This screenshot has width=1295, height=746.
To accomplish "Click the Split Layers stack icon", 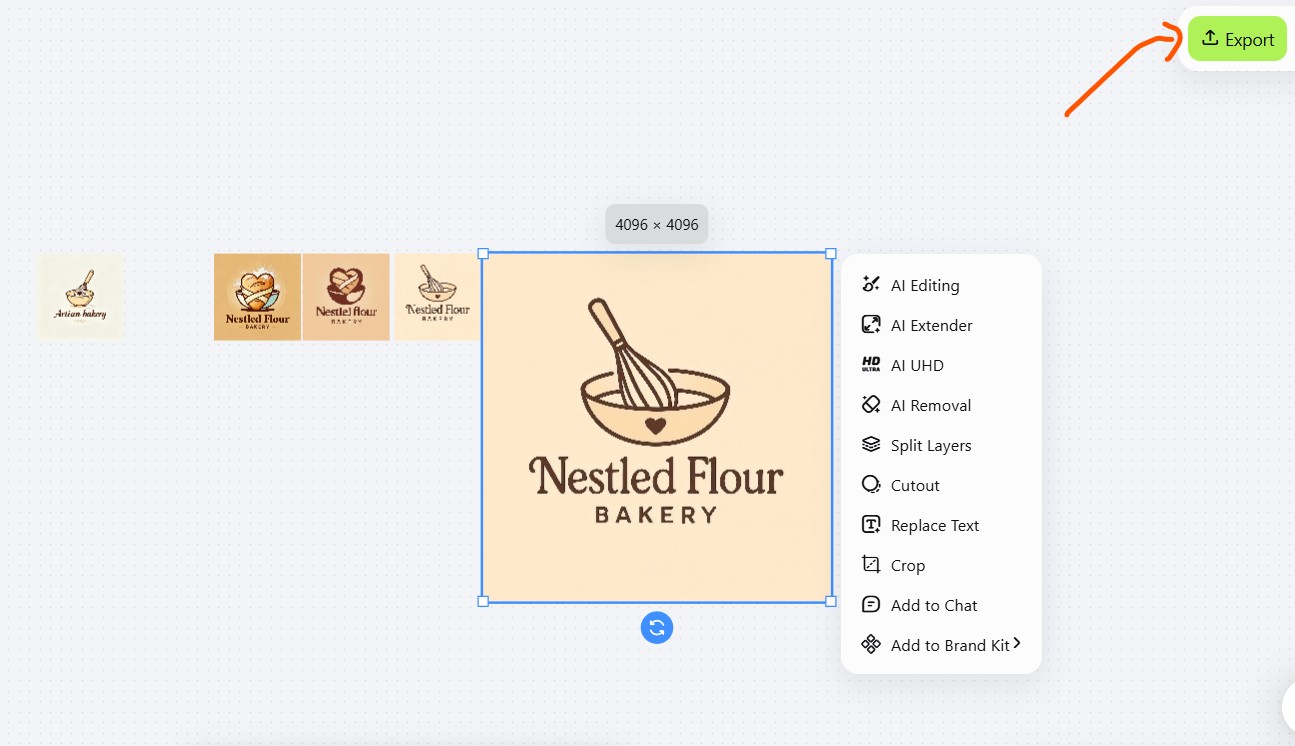I will [871, 445].
